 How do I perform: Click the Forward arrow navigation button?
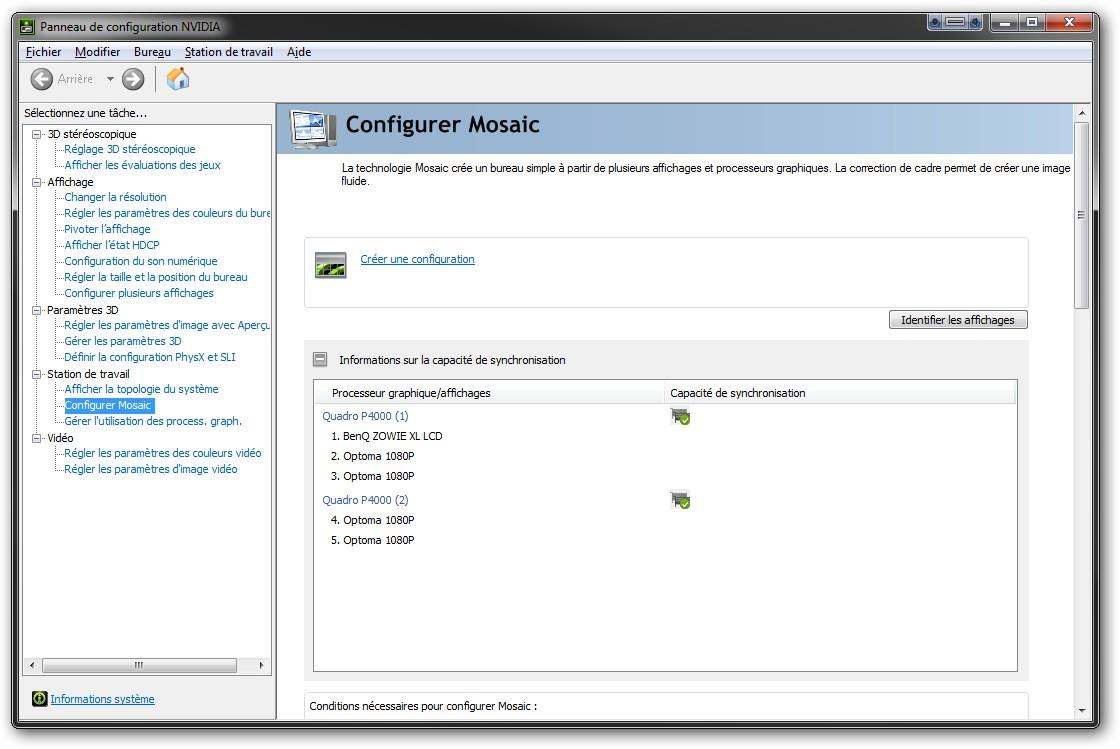tap(133, 79)
